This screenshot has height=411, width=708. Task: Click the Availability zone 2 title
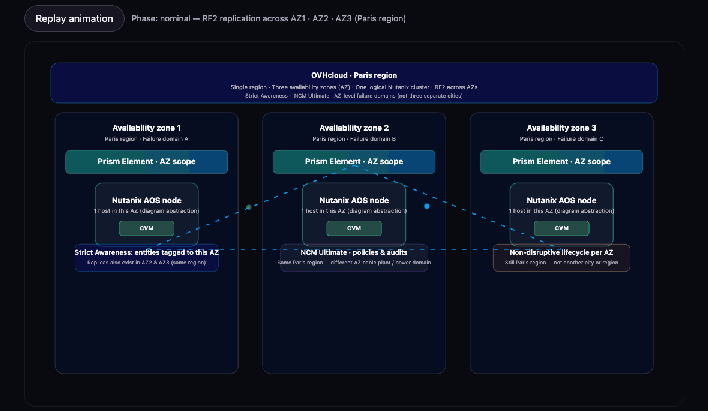[x=354, y=128]
